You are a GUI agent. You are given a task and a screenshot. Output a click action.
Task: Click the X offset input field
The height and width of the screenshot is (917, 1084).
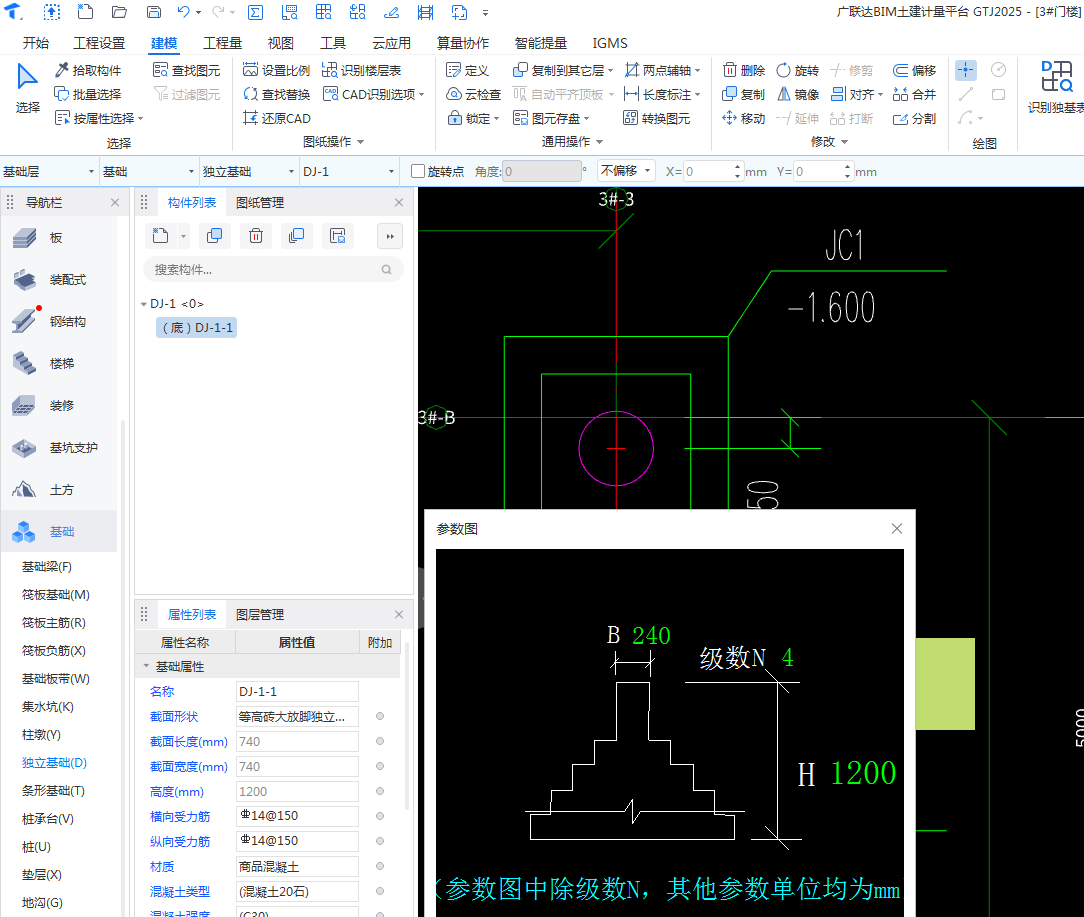coord(713,172)
